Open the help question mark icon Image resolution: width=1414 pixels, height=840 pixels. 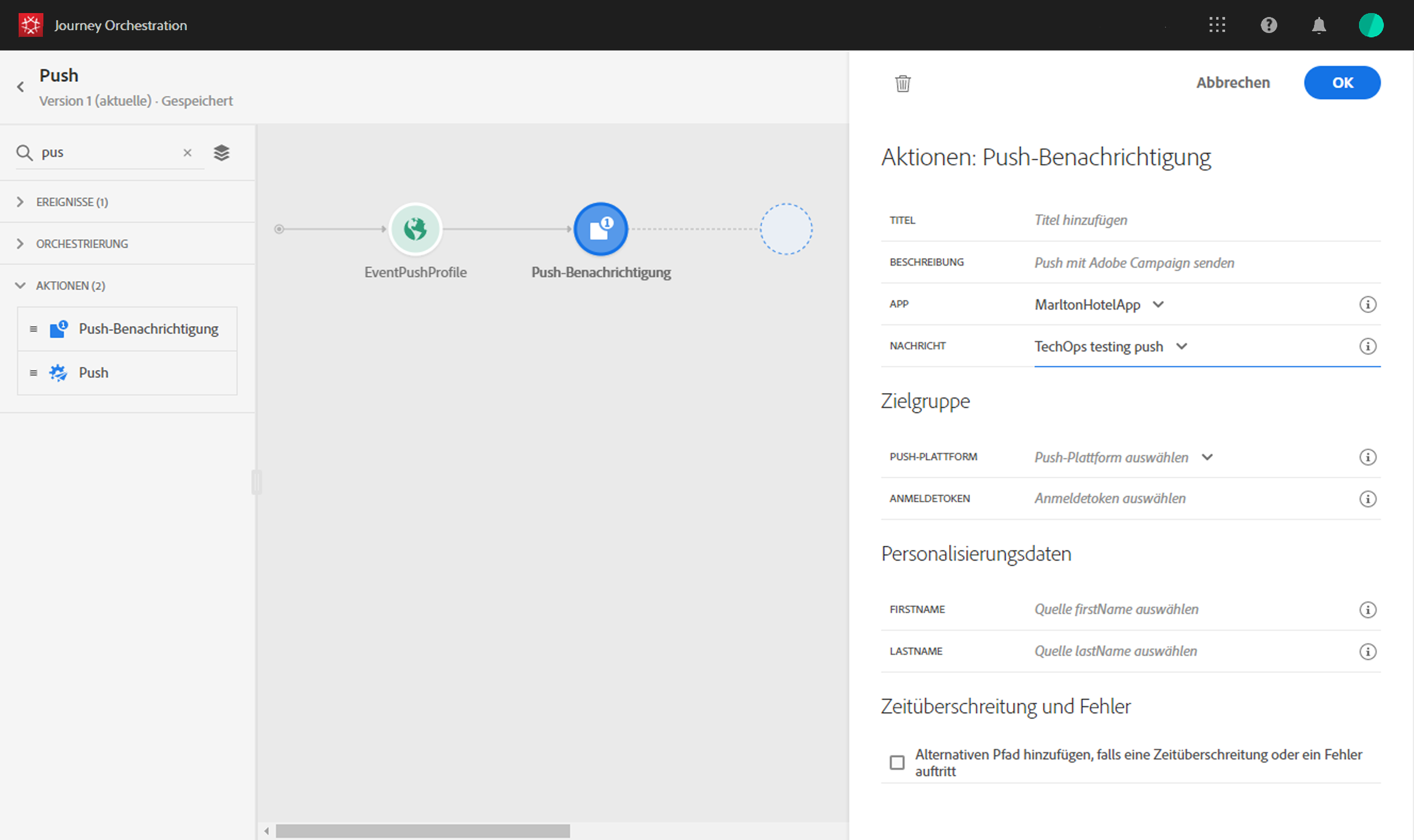[1268, 25]
